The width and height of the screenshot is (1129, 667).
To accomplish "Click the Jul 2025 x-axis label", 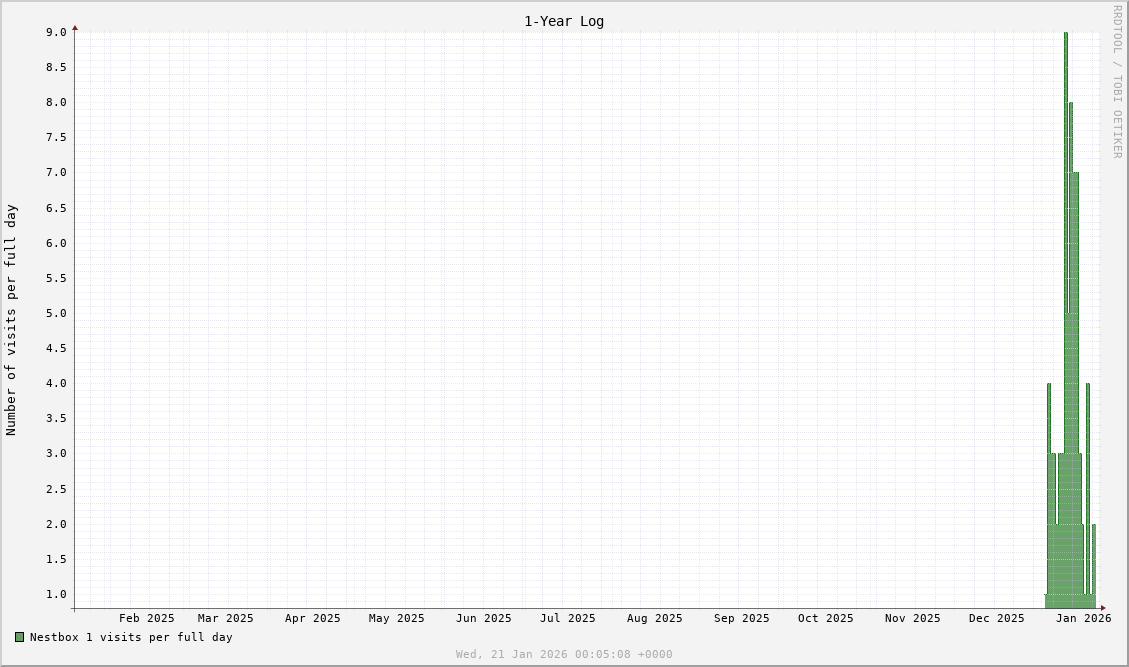I will (567, 618).
